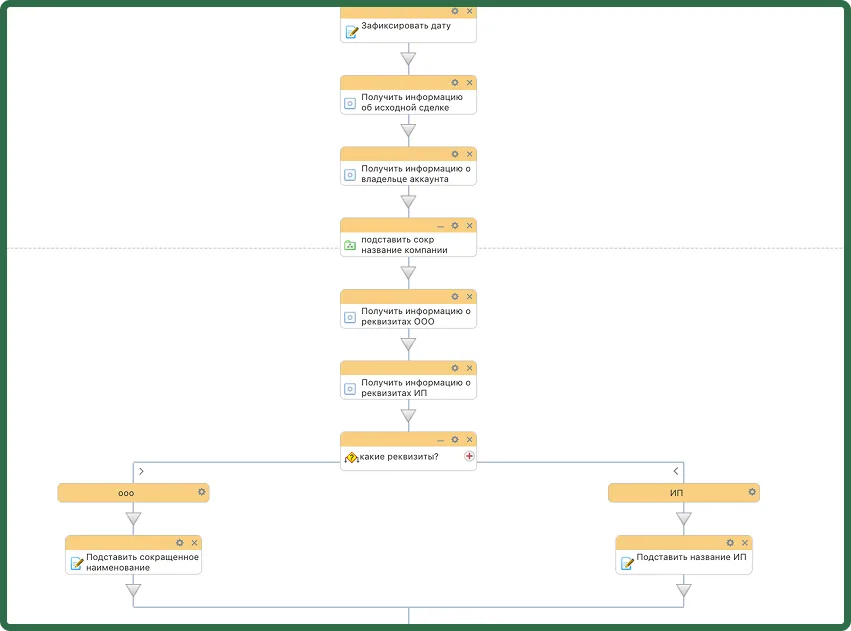Add a new branch with red plus icon
The height and width of the screenshot is (631, 851).
point(469,456)
